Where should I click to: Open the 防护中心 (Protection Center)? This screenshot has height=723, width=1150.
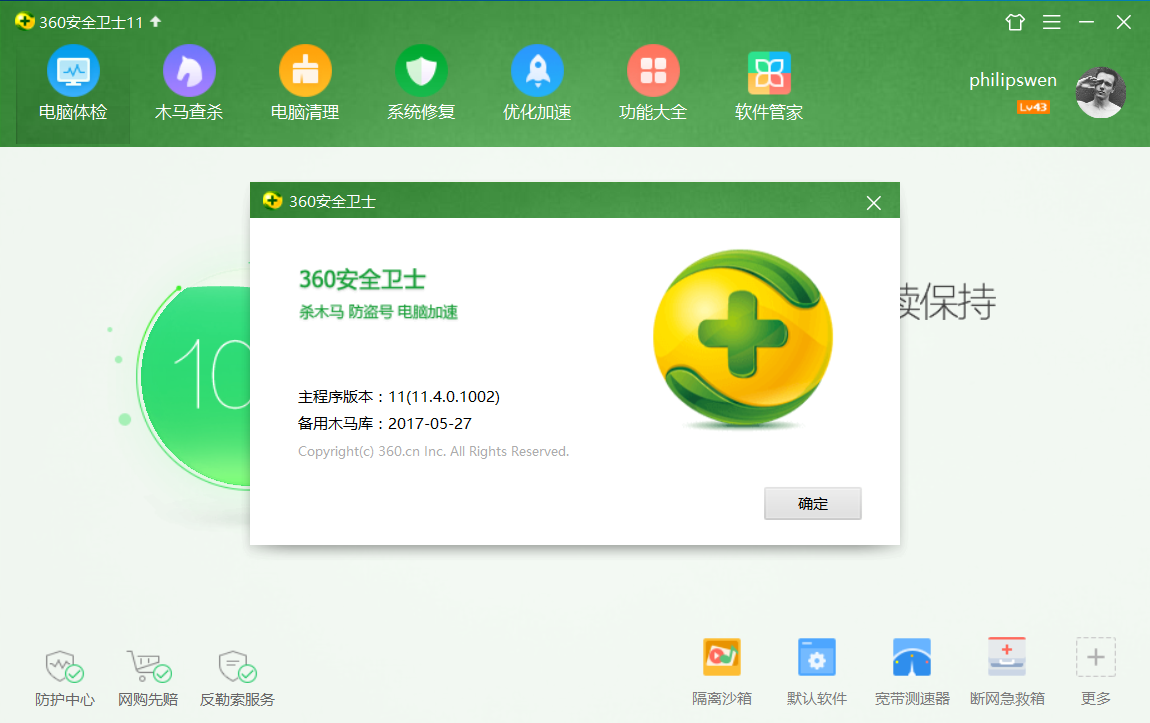pos(64,675)
